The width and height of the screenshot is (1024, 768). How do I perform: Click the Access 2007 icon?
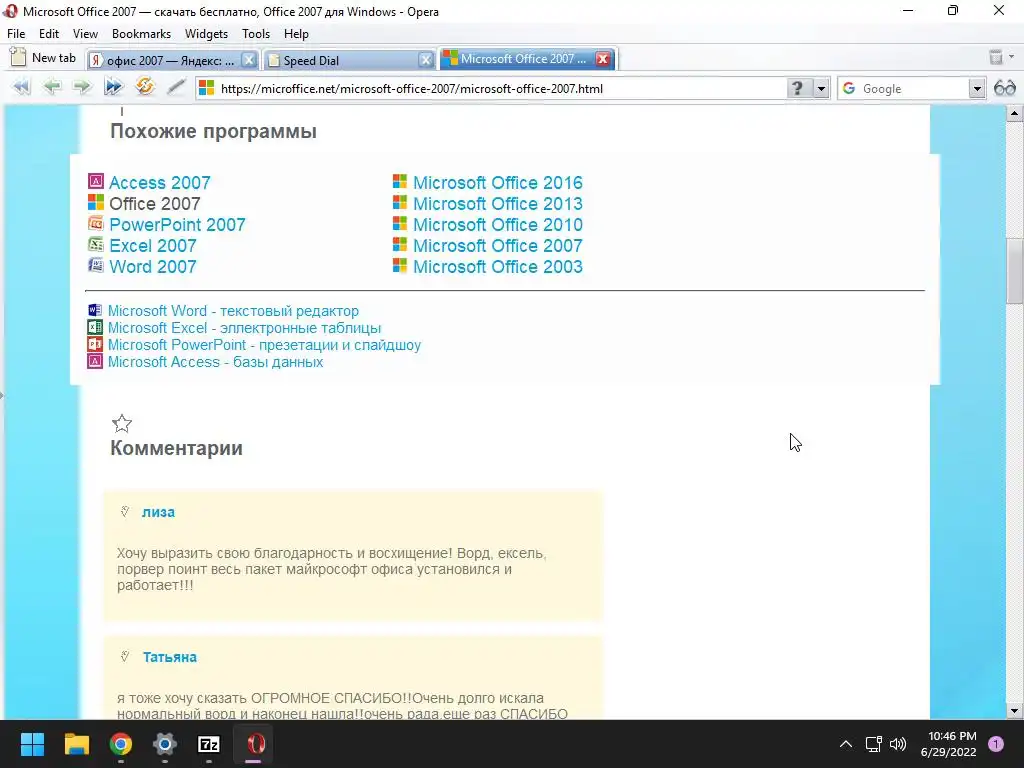point(96,182)
